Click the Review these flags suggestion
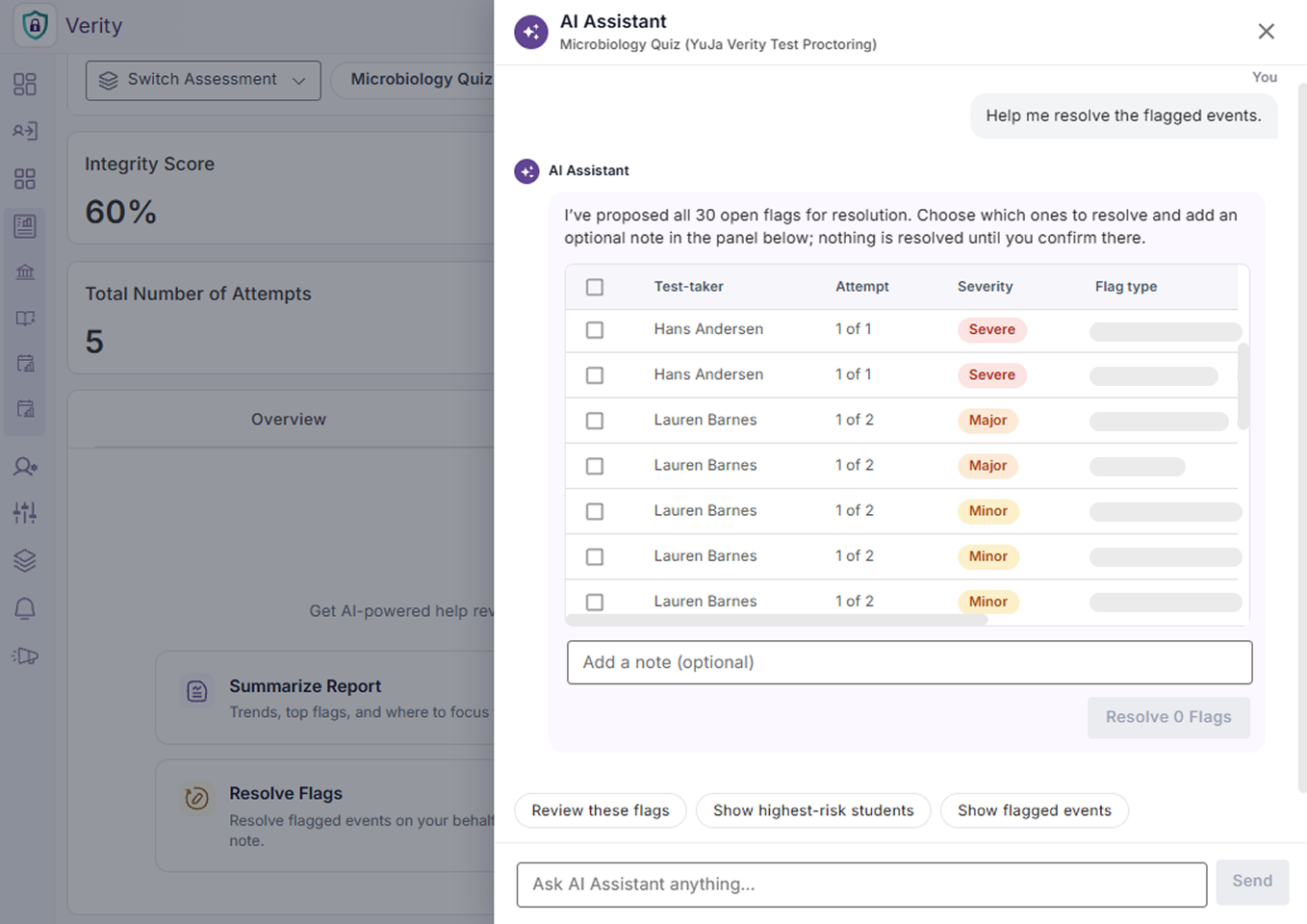 pyautogui.click(x=601, y=810)
